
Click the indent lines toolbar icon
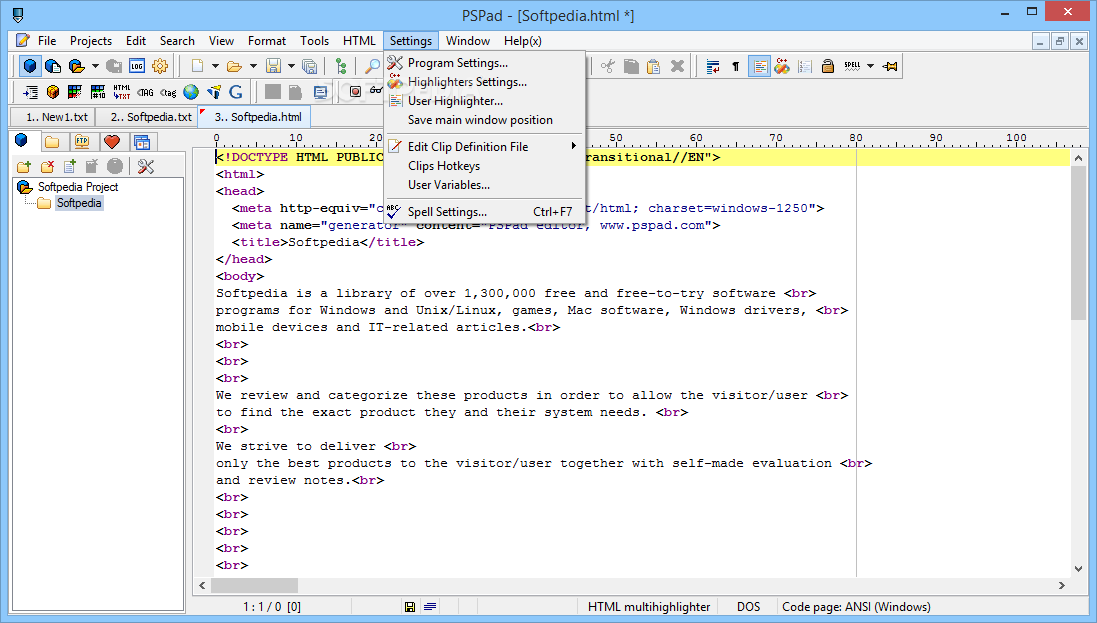(x=30, y=92)
